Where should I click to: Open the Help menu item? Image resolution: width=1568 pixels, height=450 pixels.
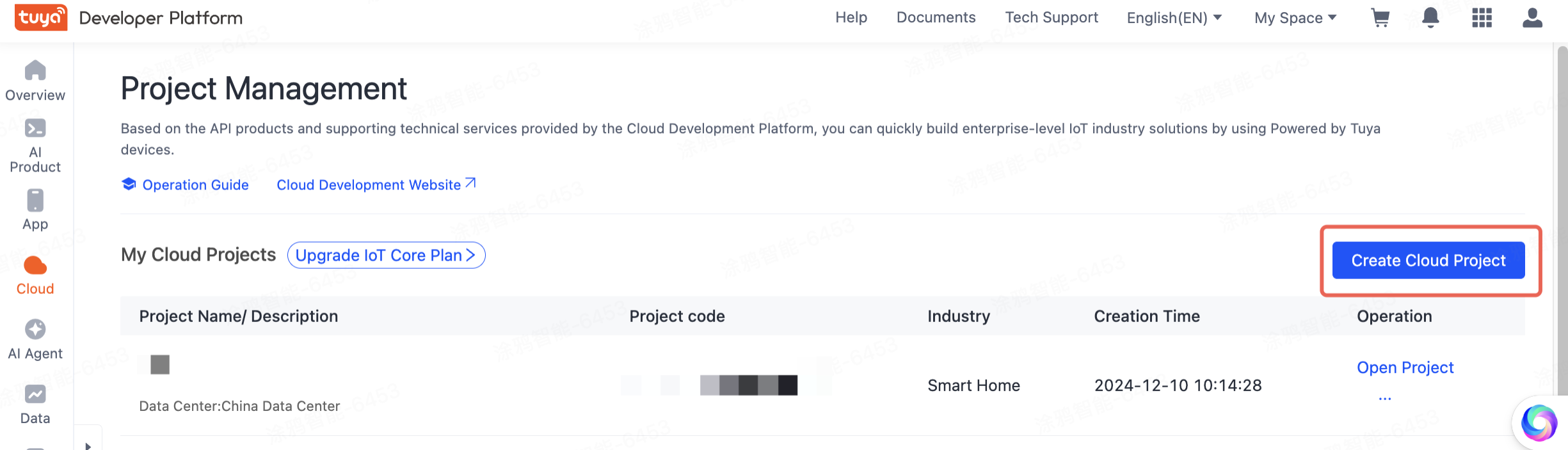(x=851, y=18)
